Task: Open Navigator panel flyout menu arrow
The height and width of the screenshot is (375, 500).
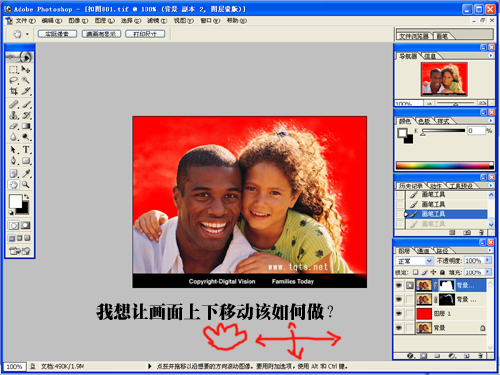Action: point(491,56)
